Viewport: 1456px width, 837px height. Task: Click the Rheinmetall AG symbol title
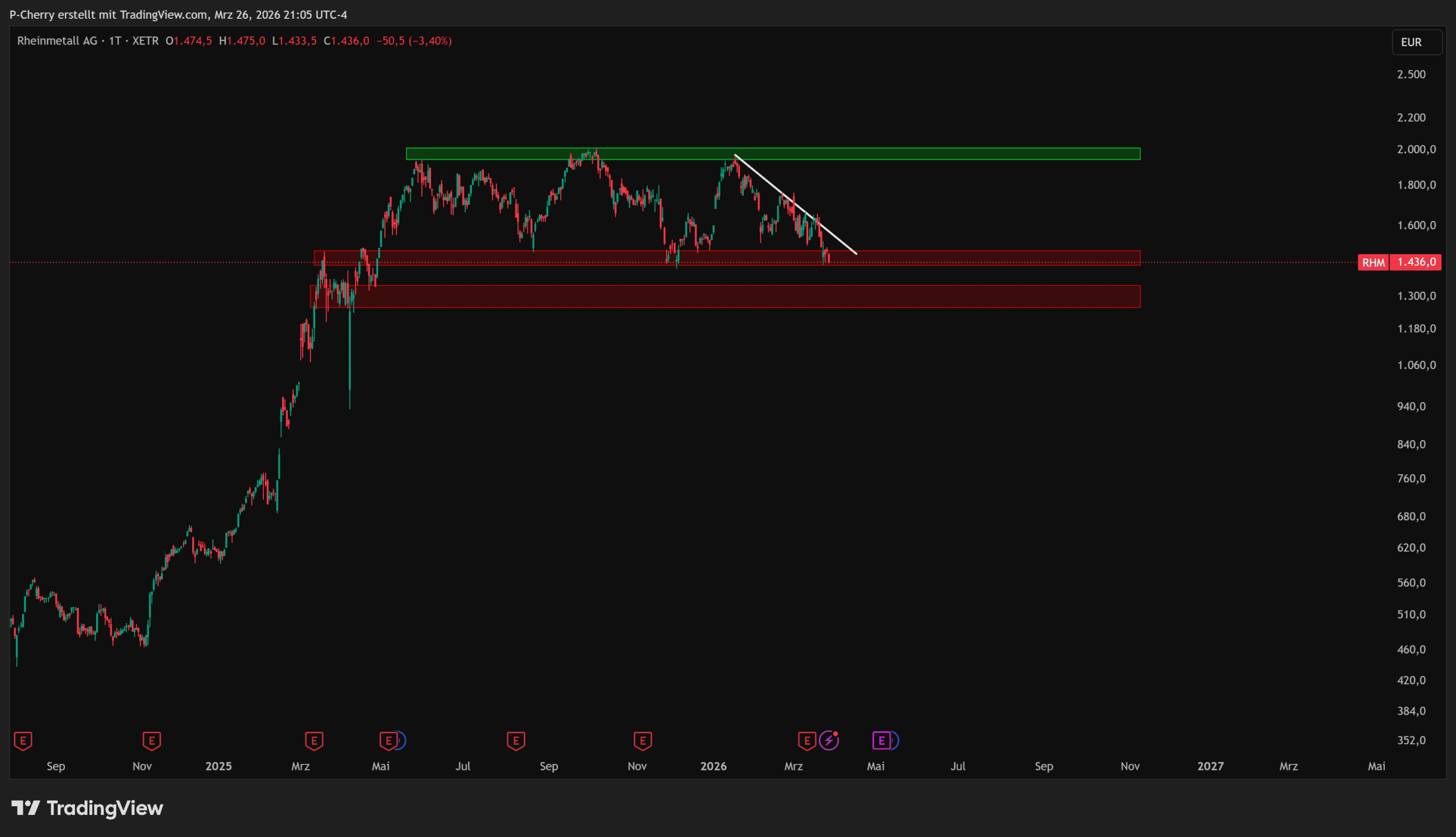tap(57, 41)
